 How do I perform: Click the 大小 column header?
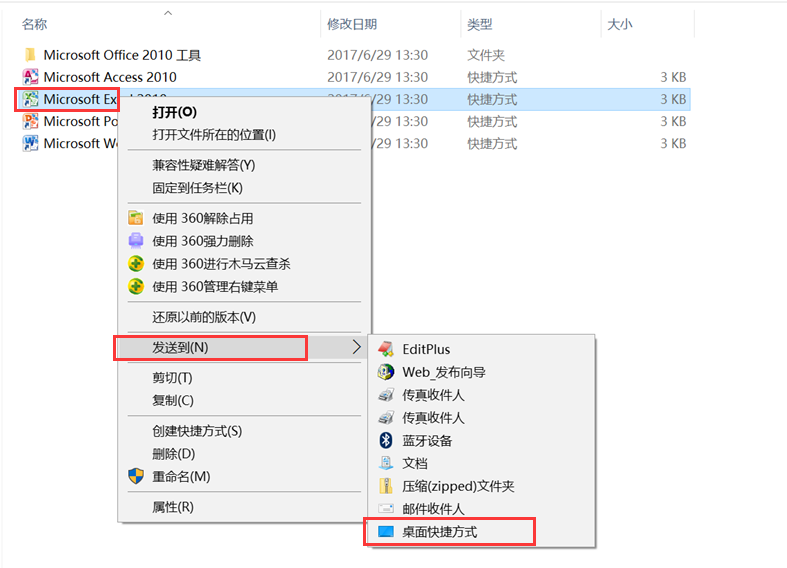[x=620, y=24]
